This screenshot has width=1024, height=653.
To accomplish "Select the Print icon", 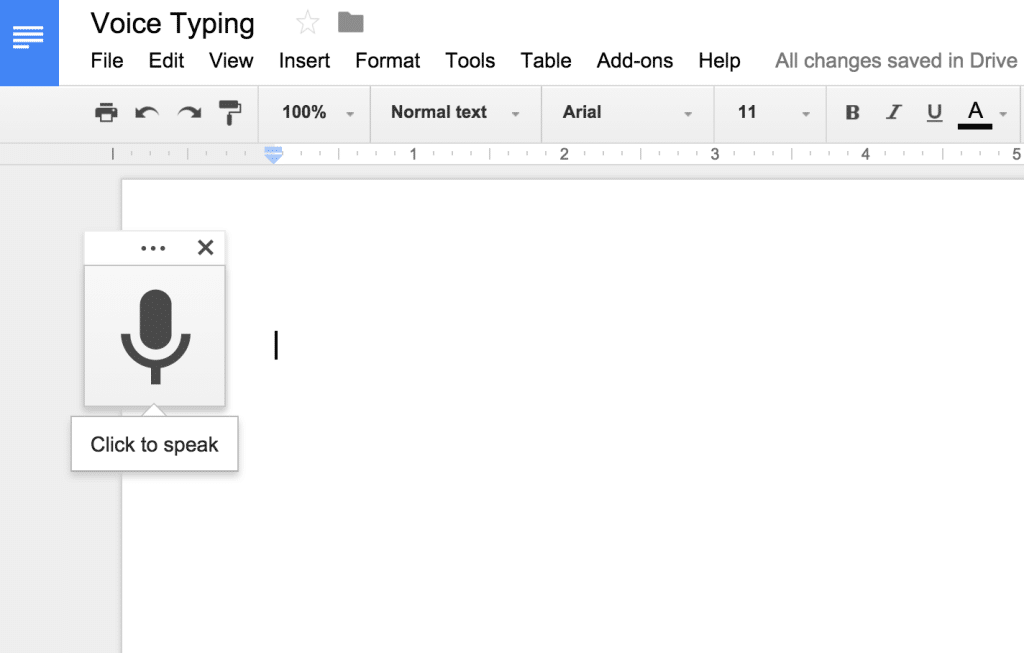I will tap(105, 112).
